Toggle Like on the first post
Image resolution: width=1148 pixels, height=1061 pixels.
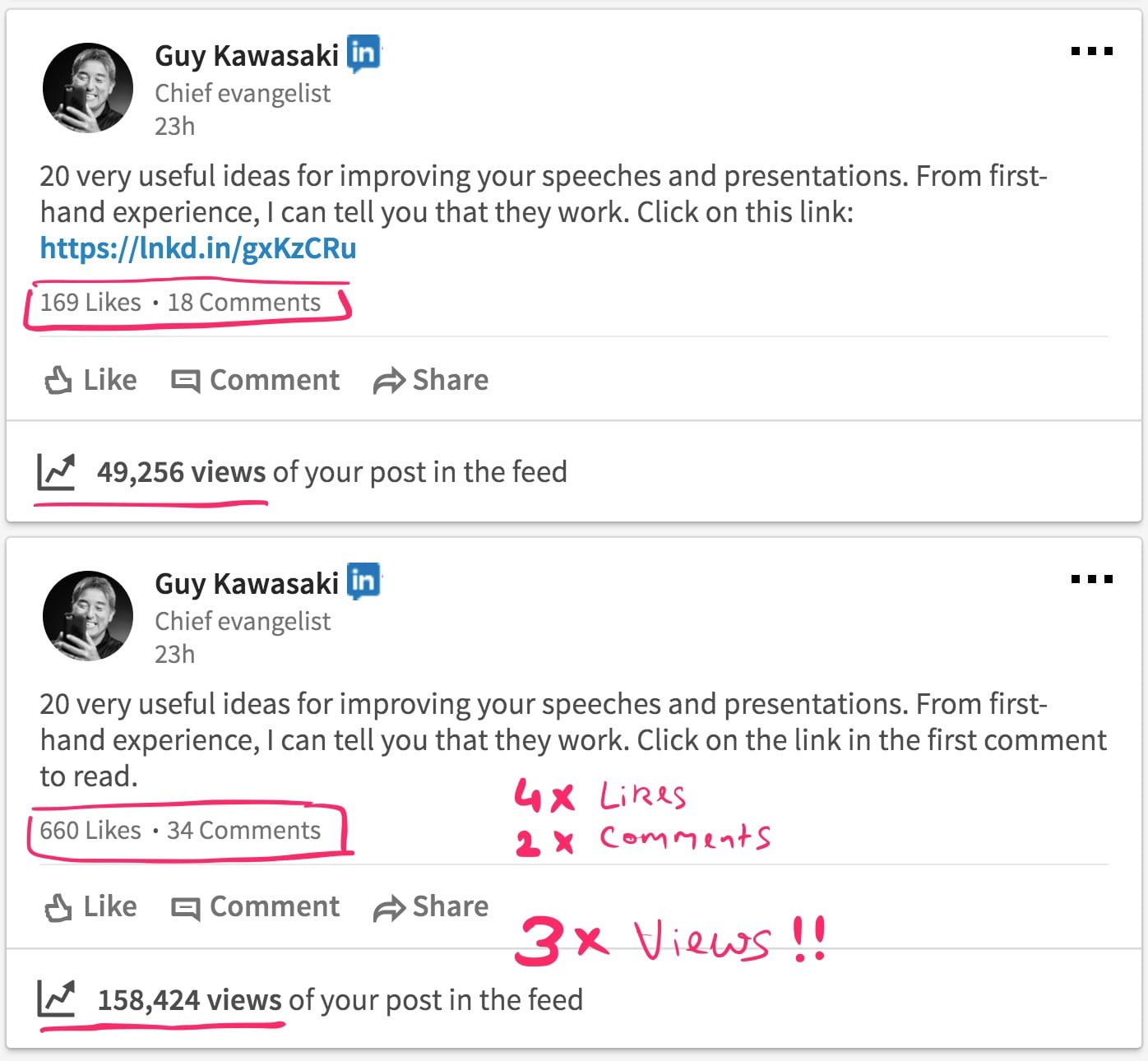90,379
